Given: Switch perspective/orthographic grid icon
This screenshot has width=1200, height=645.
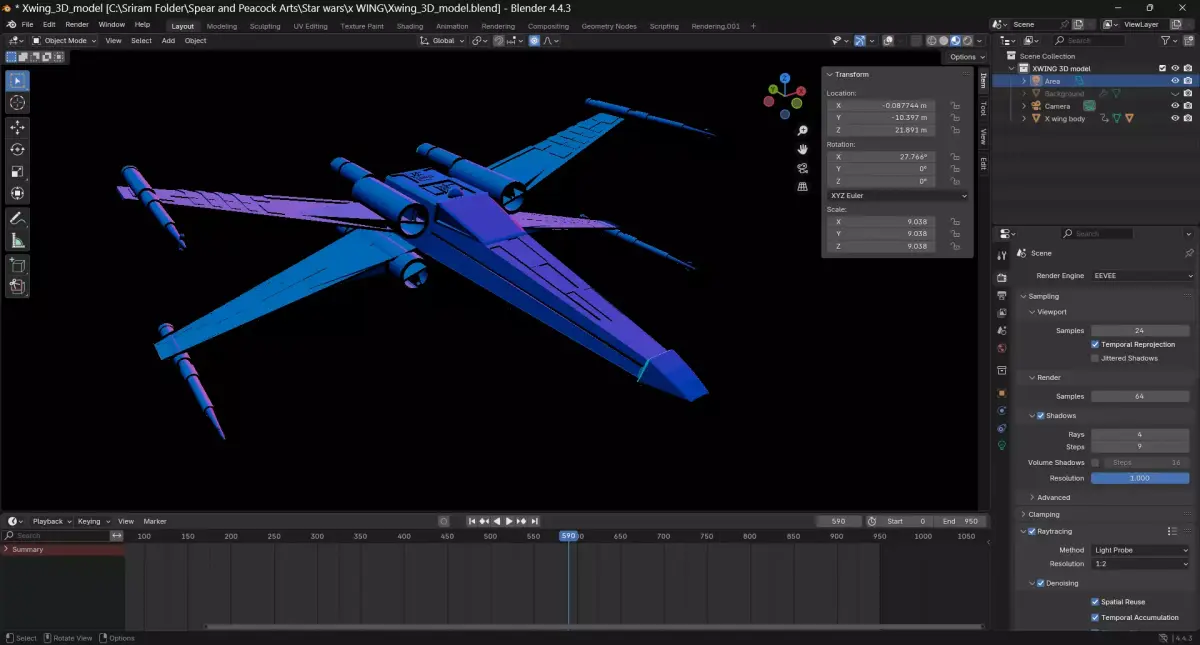Looking at the screenshot, I should tap(802, 186).
